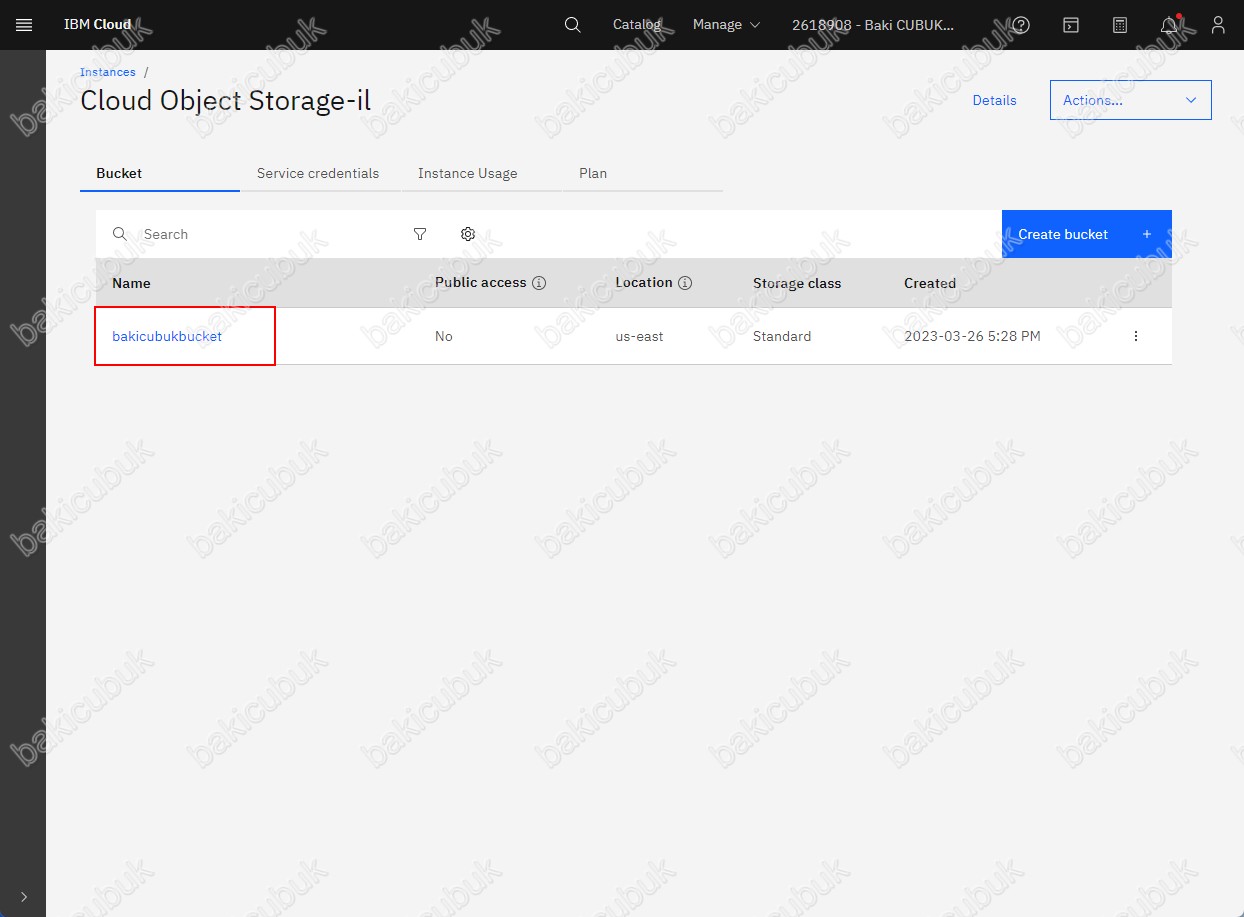
Task: Sort by the Location column header
Action: coord(644,283)
